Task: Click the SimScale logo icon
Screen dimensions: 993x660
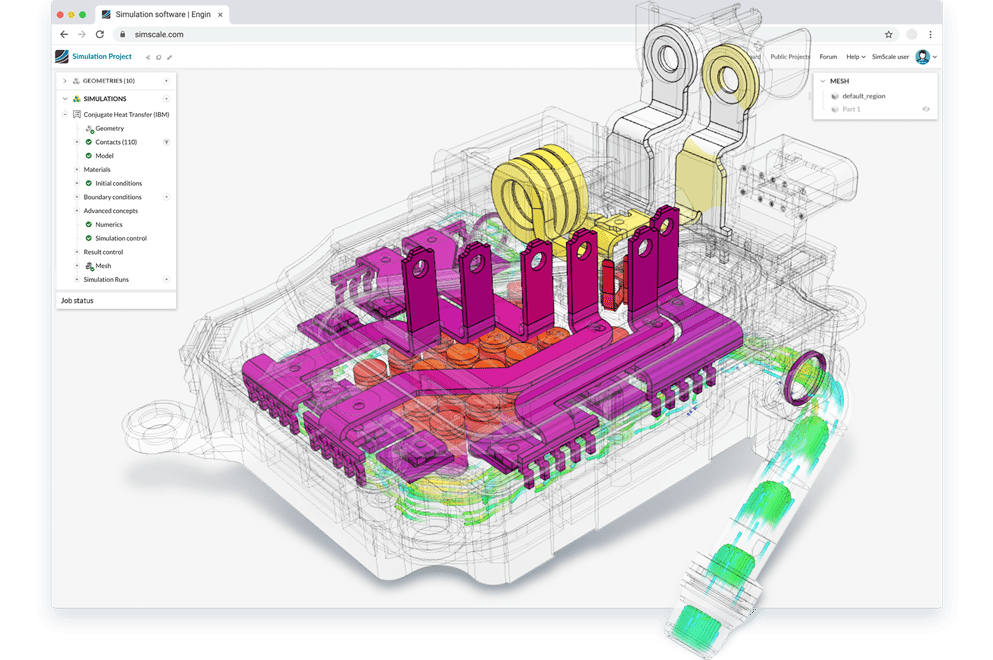Action: click(62, 57)
